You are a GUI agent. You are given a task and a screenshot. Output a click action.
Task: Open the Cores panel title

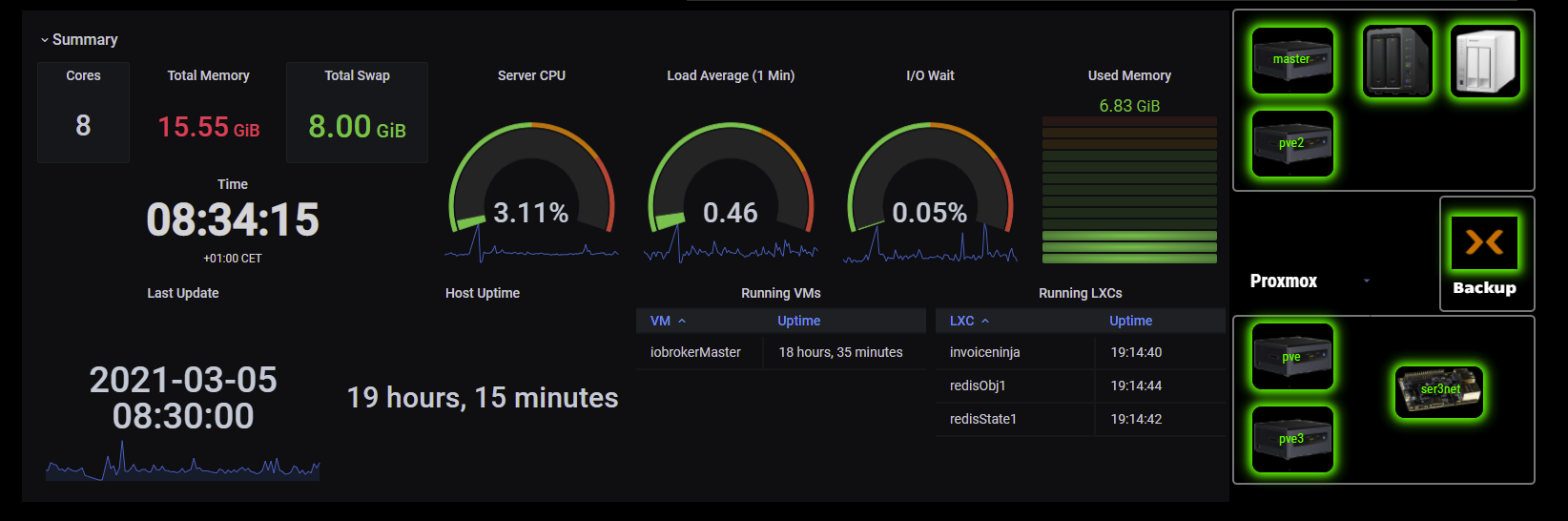(x=83, y=75)
